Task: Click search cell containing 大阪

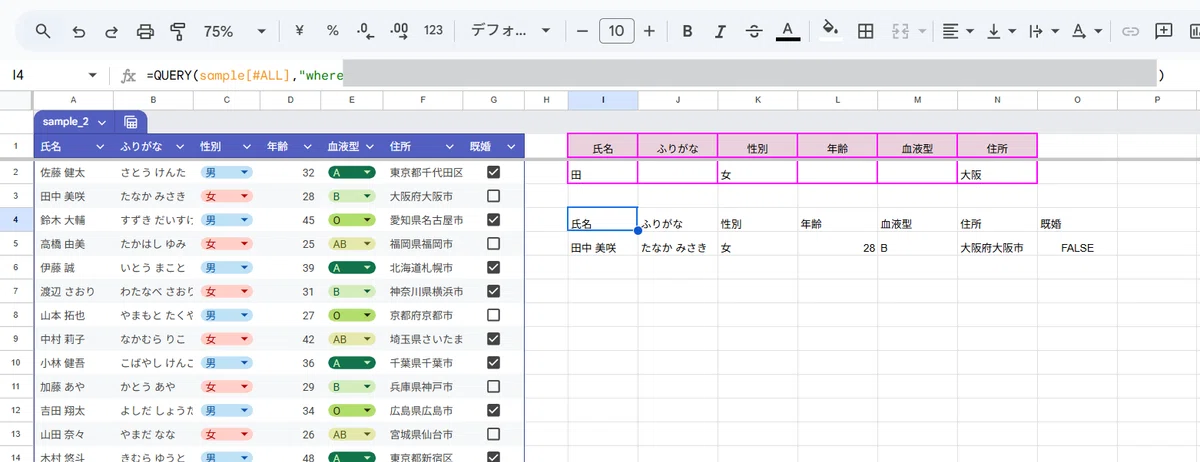Action: 997,172
